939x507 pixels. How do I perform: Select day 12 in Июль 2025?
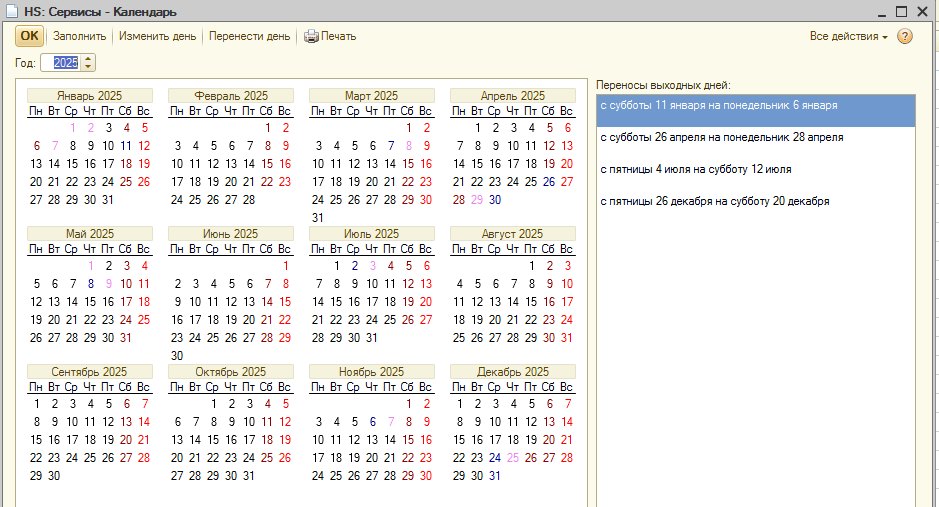pyautogui.click(x=408, y=284)
